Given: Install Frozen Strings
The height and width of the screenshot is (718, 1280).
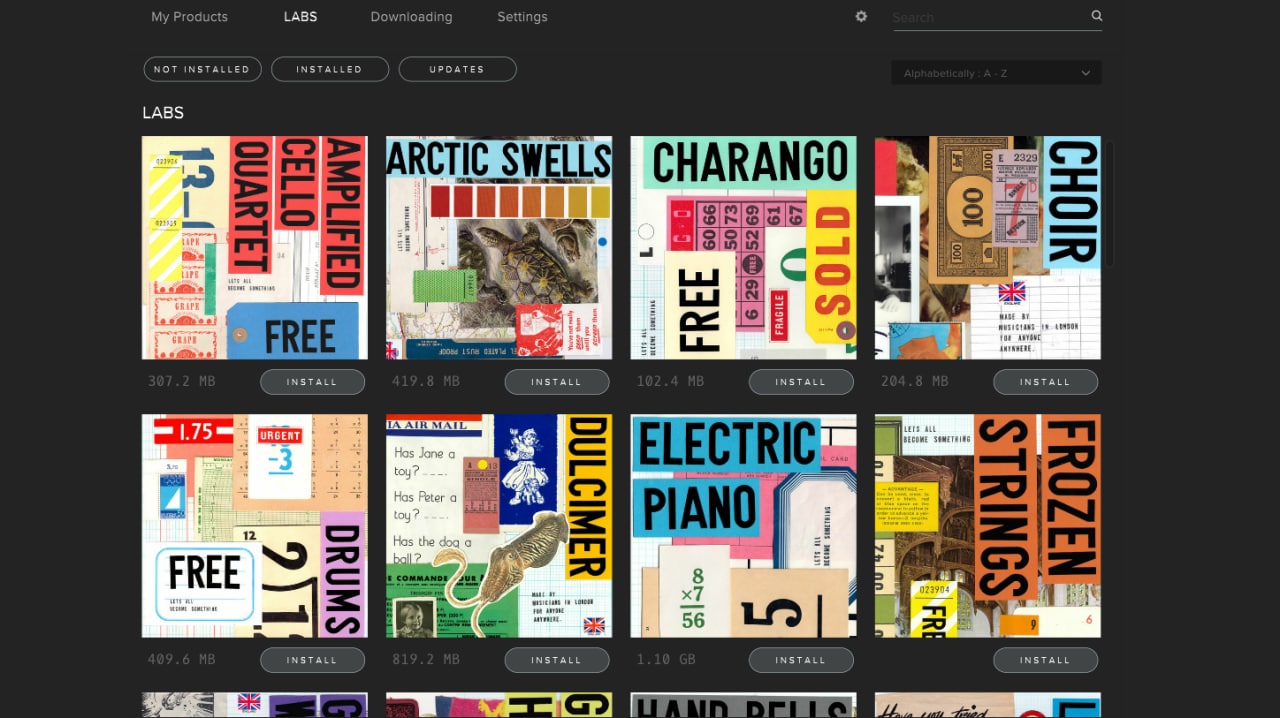Looking at the screenshot, I should click(1045, 660).
